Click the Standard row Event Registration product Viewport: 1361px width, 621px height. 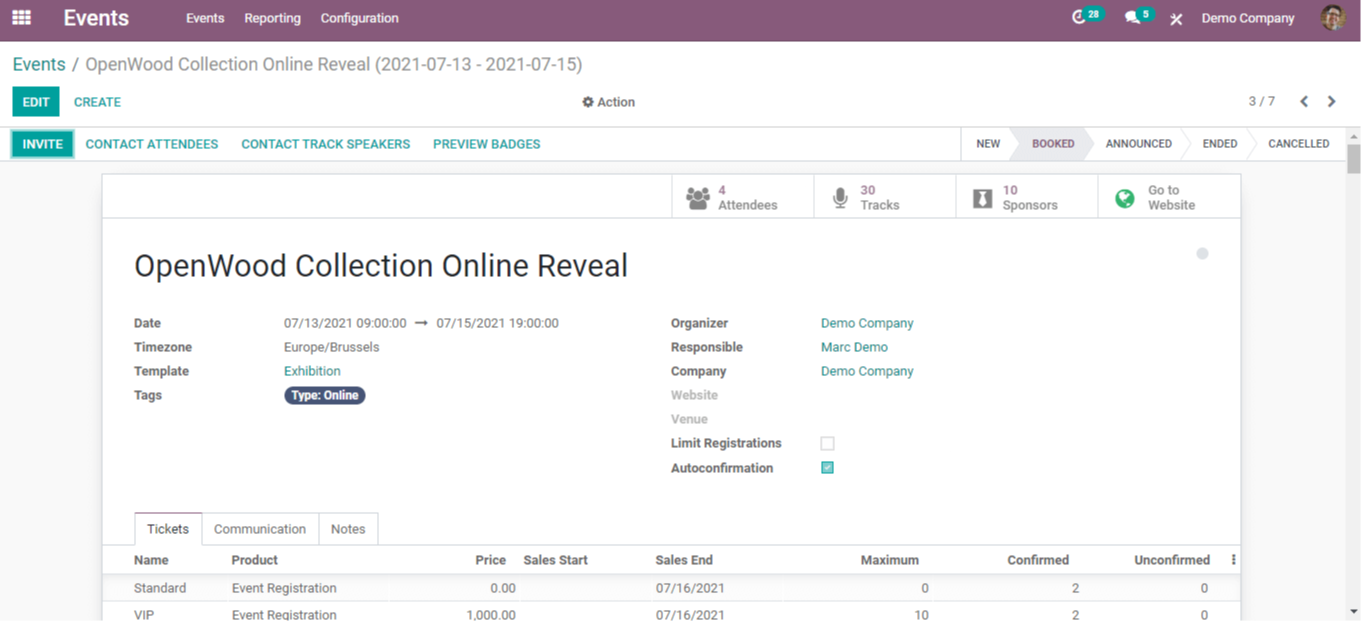[x=284, y=588]
